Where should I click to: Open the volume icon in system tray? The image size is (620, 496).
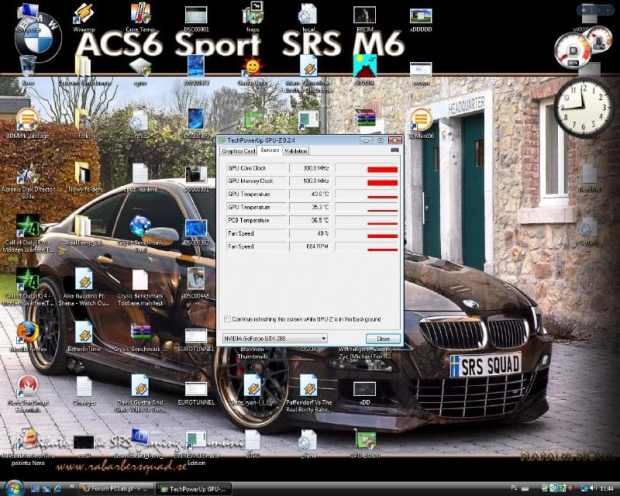tap(593, 489)
